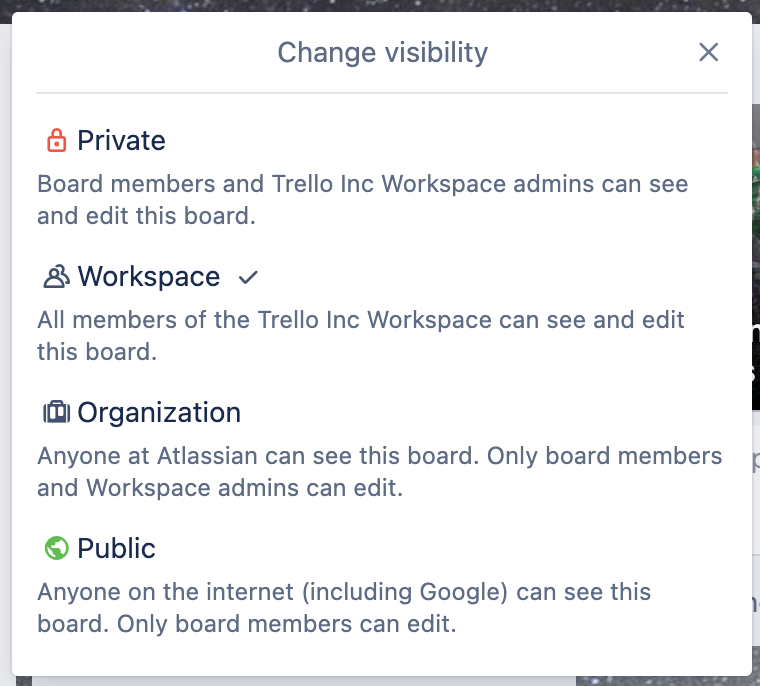760x686 pixels.
Task: Click the green globe Public icon
Action: click(56, 548)
